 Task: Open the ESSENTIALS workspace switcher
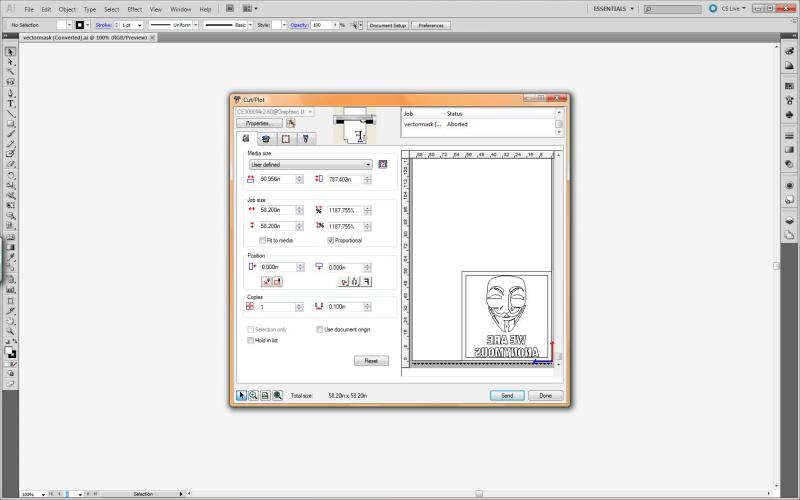(613, 9)
